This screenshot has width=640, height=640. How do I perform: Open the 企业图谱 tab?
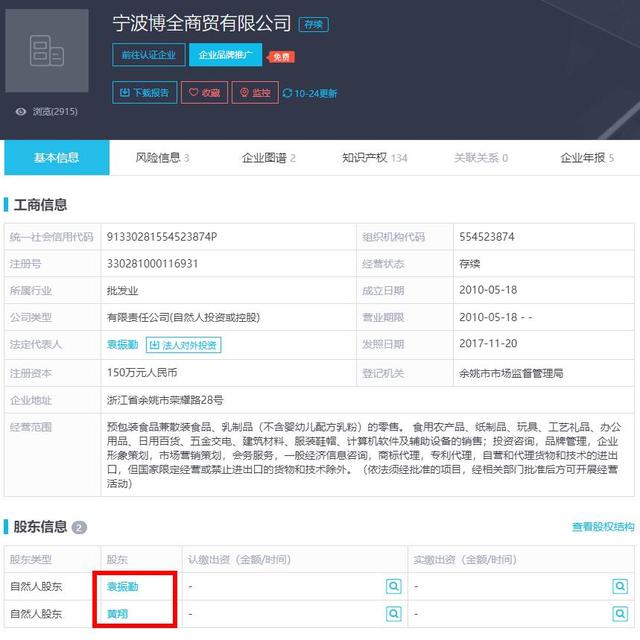(268, 158)
